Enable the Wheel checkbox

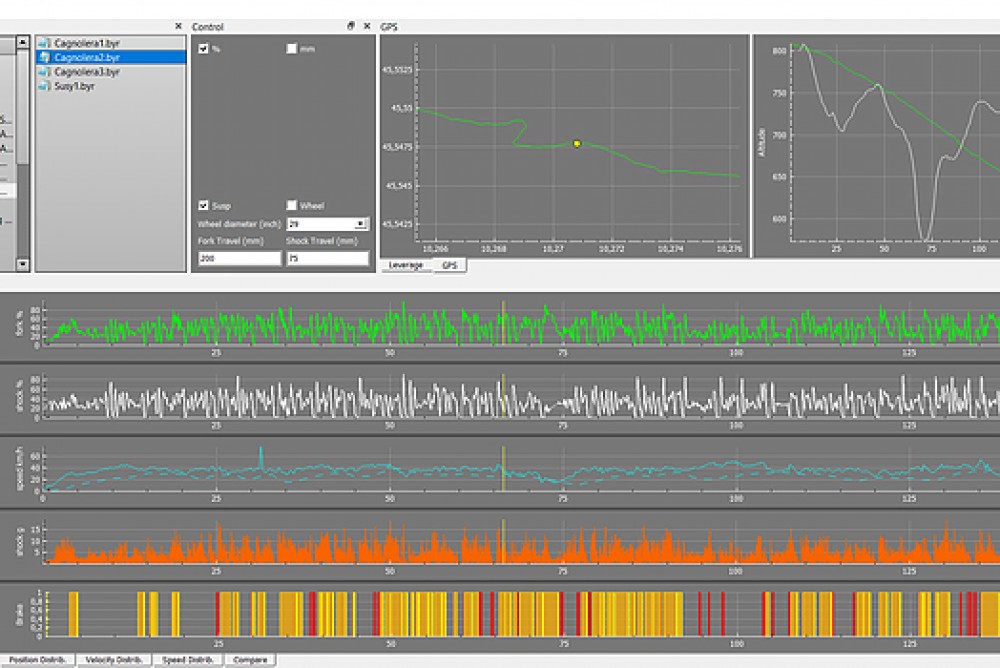(292, 206)
